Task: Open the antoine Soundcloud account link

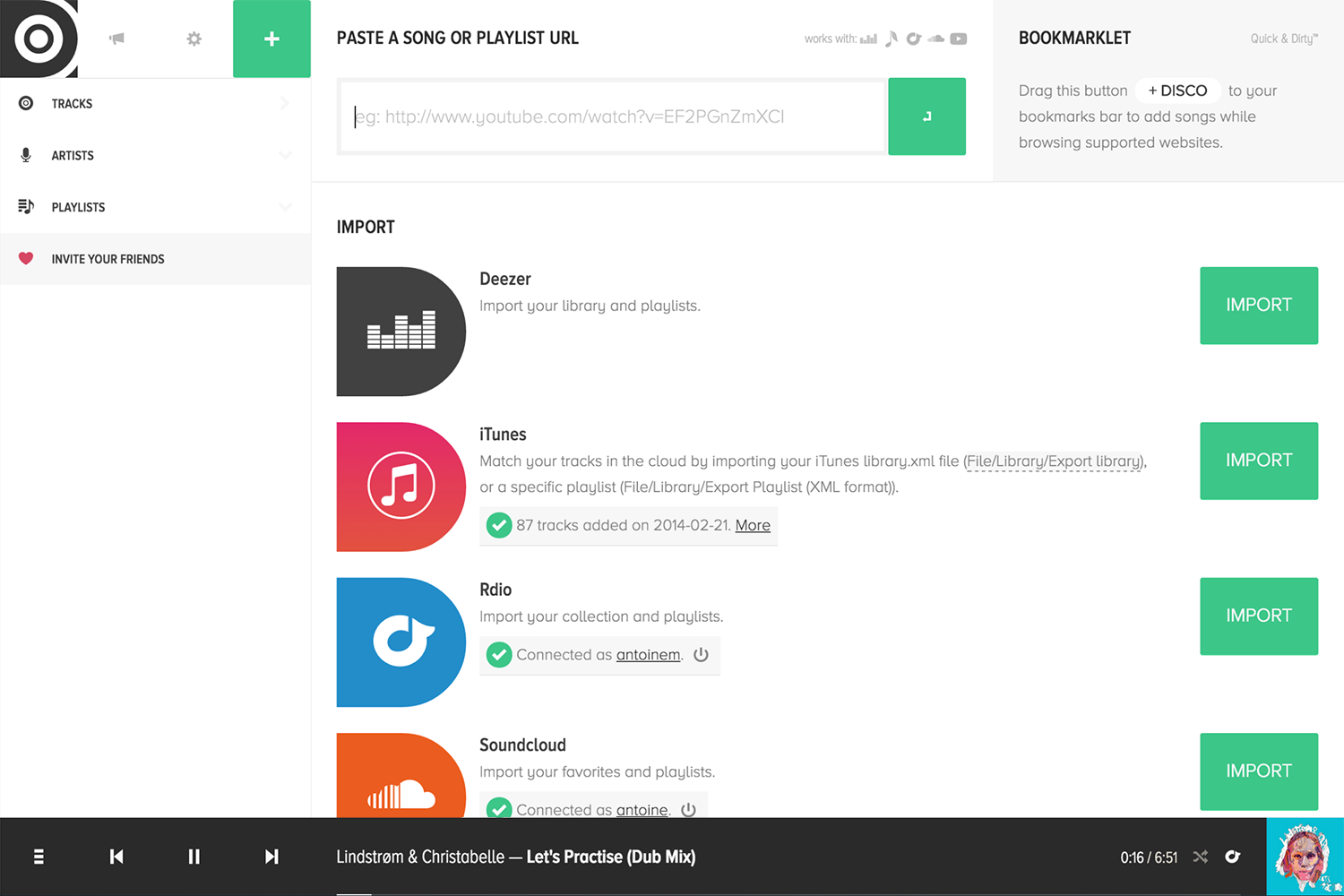Action: point(642,810)
